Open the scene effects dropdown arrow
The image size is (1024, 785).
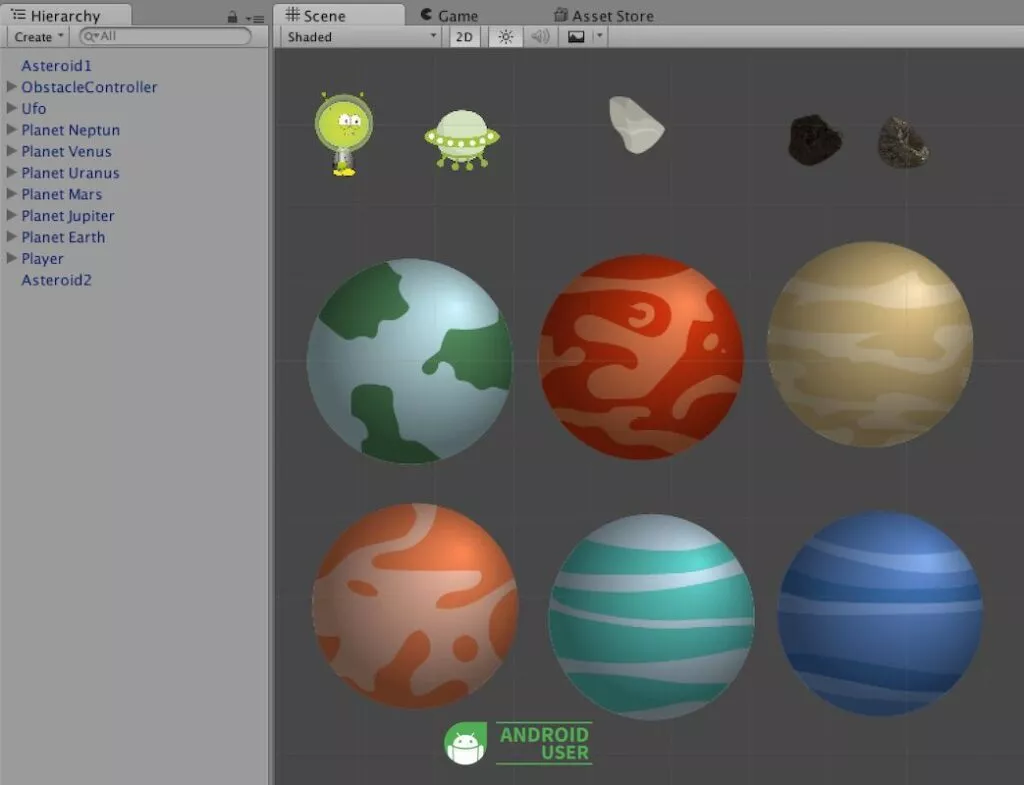(x=600, y=37)
